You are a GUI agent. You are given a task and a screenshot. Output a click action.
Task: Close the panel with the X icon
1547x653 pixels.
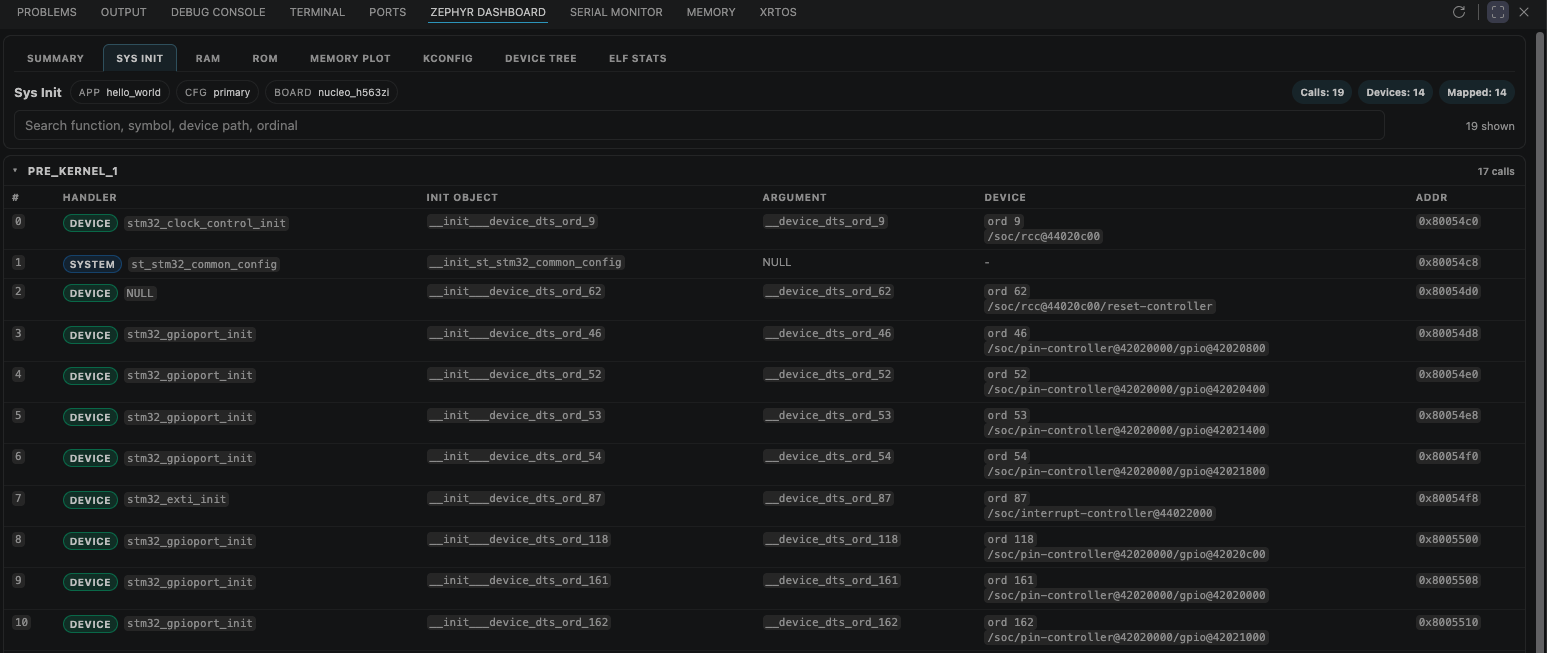1524,12
